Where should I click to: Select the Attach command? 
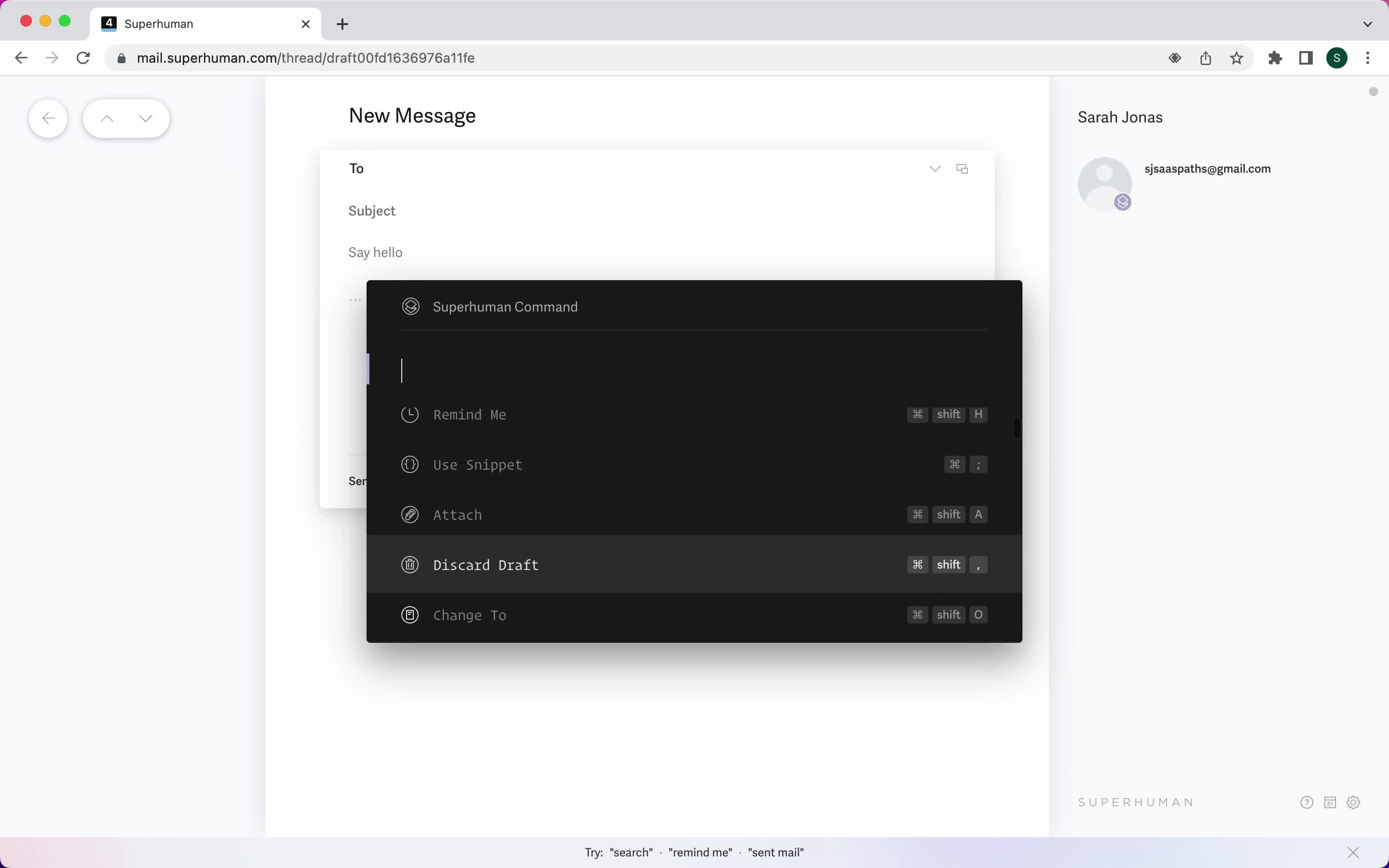[x=694, y=515]
